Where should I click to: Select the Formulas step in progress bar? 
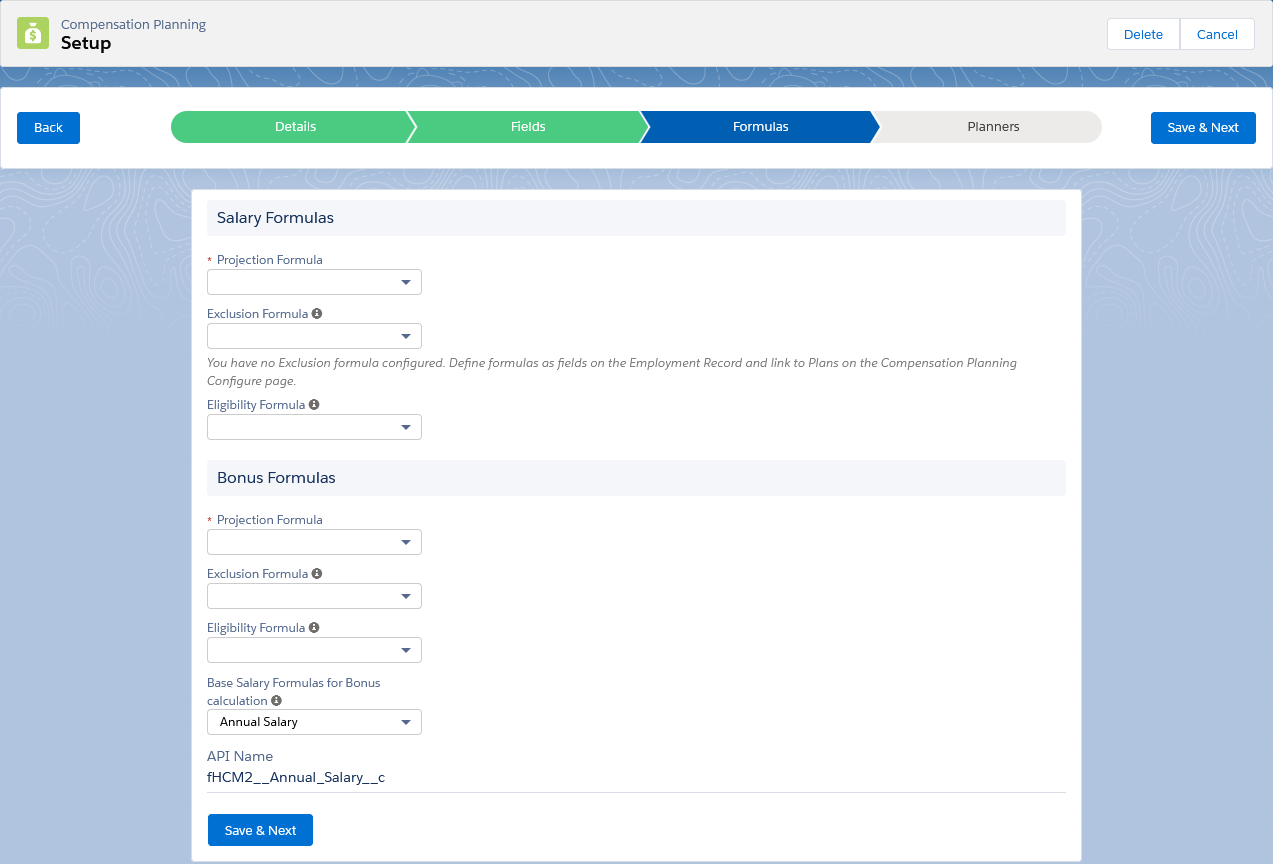(760, 127)
